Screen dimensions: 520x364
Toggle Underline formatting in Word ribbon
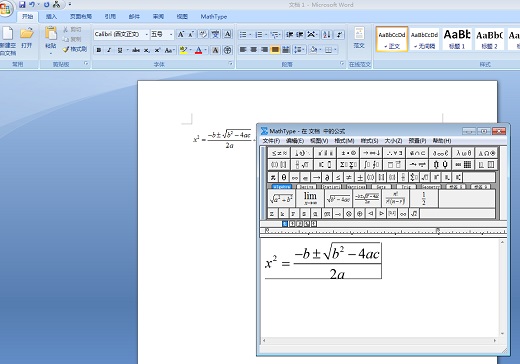click(119, 50)
